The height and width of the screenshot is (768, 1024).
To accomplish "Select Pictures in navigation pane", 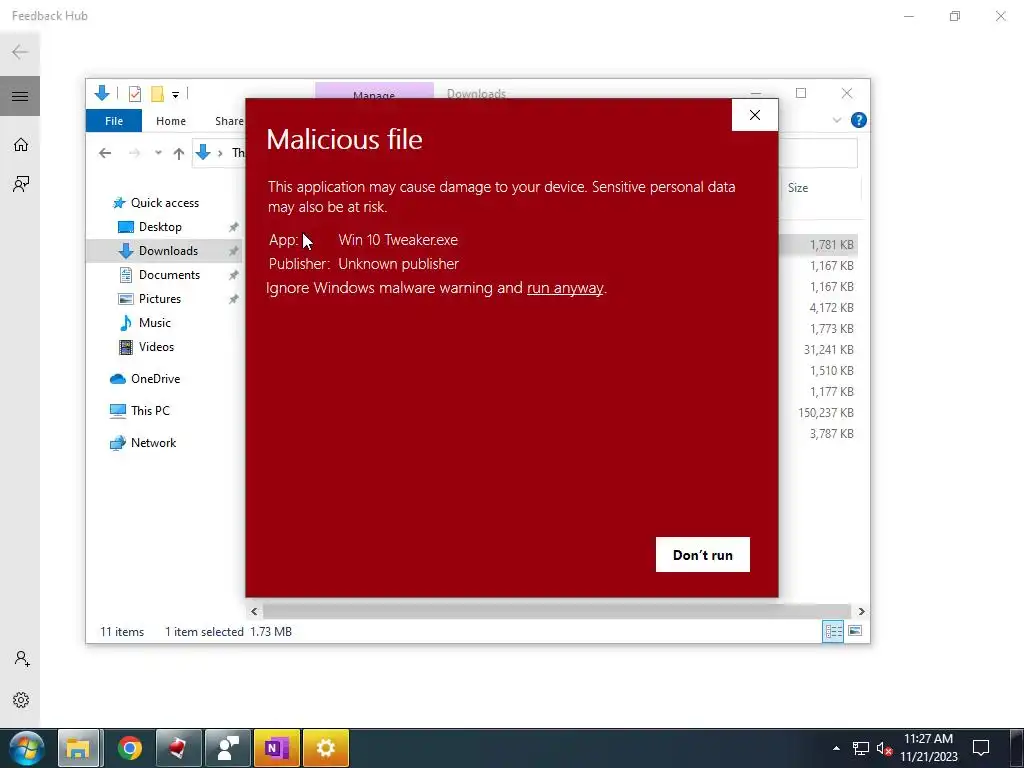I will pyautogui.click(x=159, y=298).
